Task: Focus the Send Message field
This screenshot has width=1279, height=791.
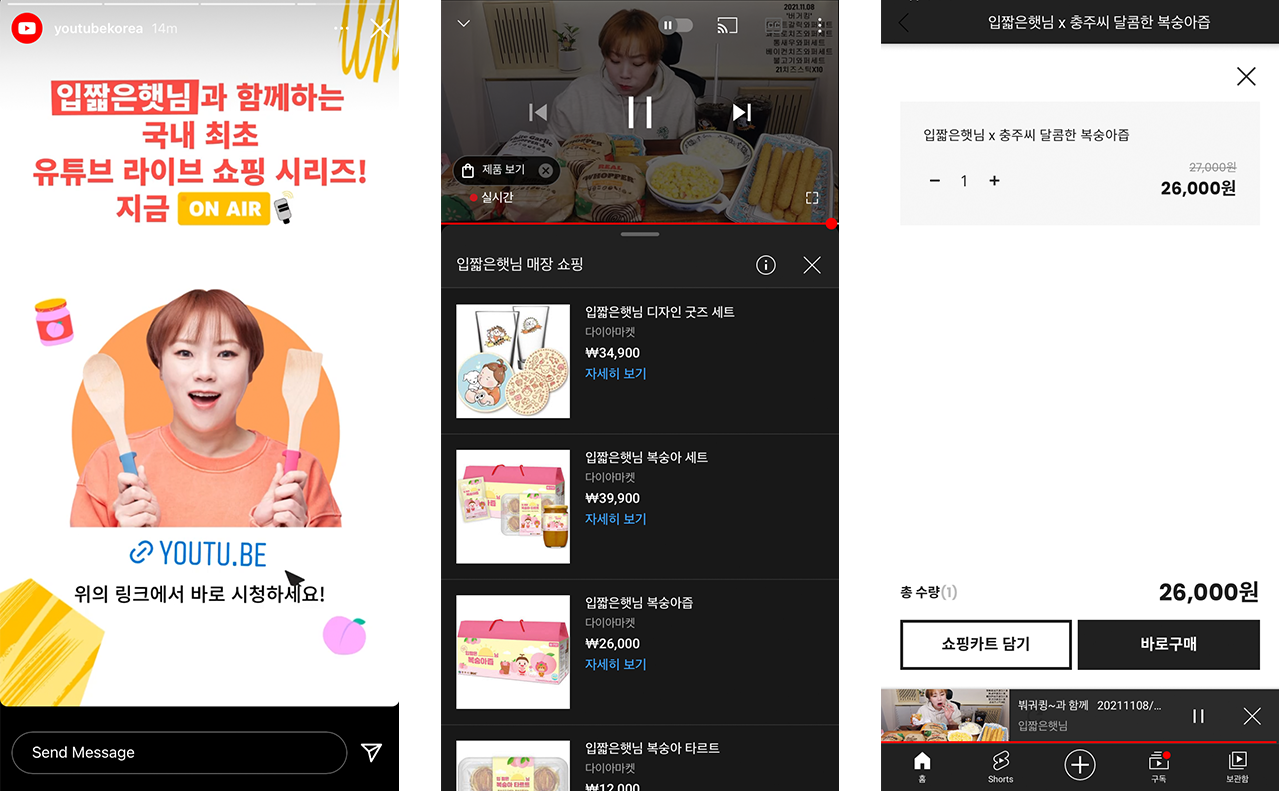Action: [179, 752]
